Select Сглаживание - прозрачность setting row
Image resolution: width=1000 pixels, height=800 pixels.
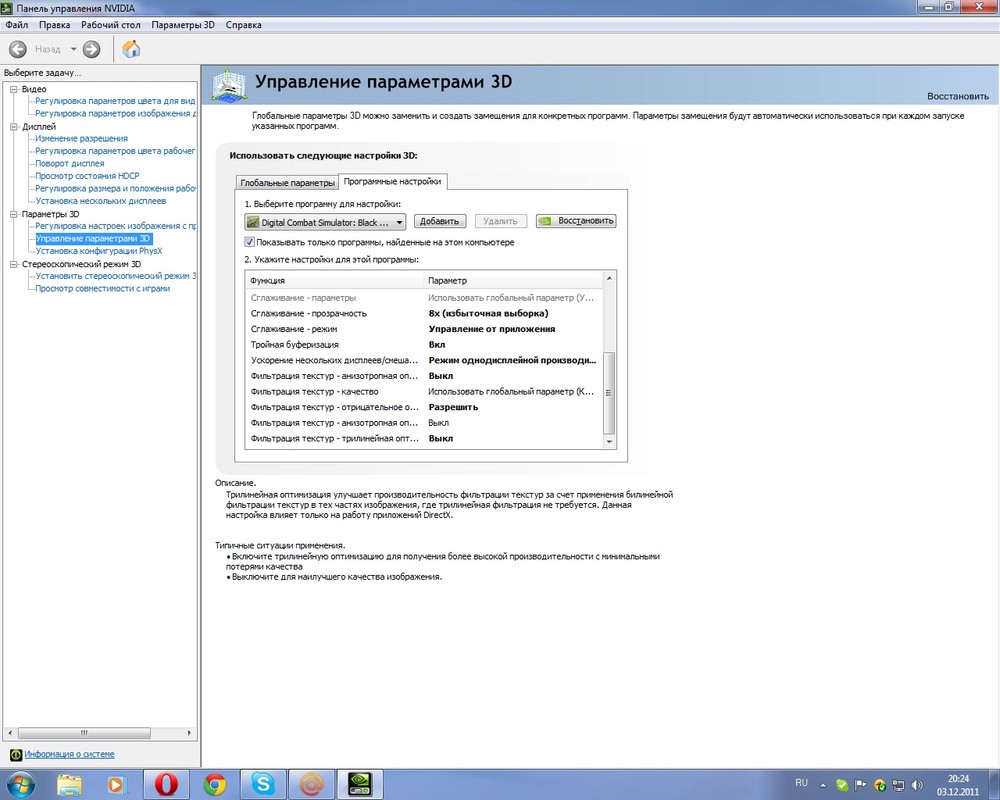tap(423, 313)
